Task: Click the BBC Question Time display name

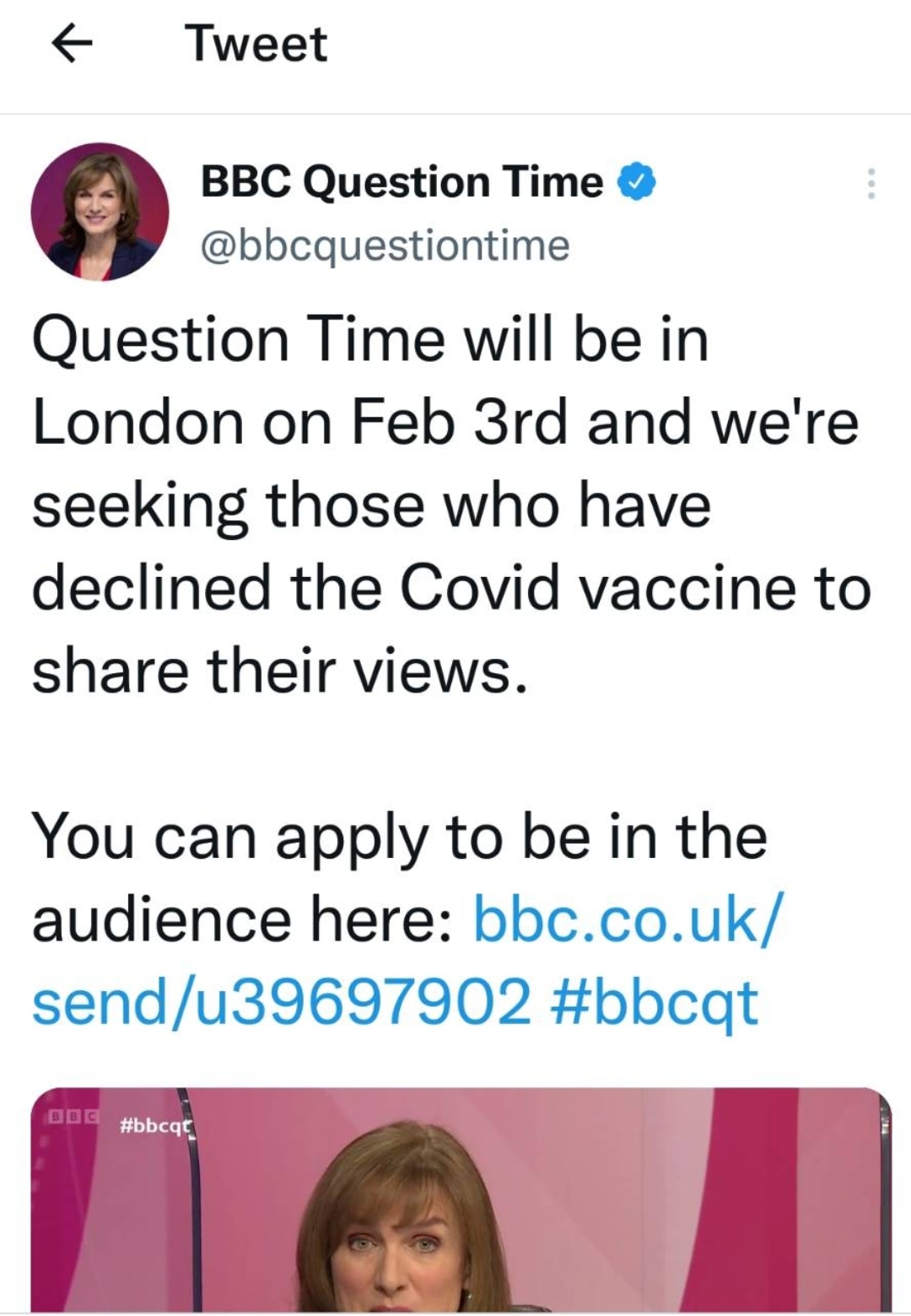Action: [x=402, y=182]
